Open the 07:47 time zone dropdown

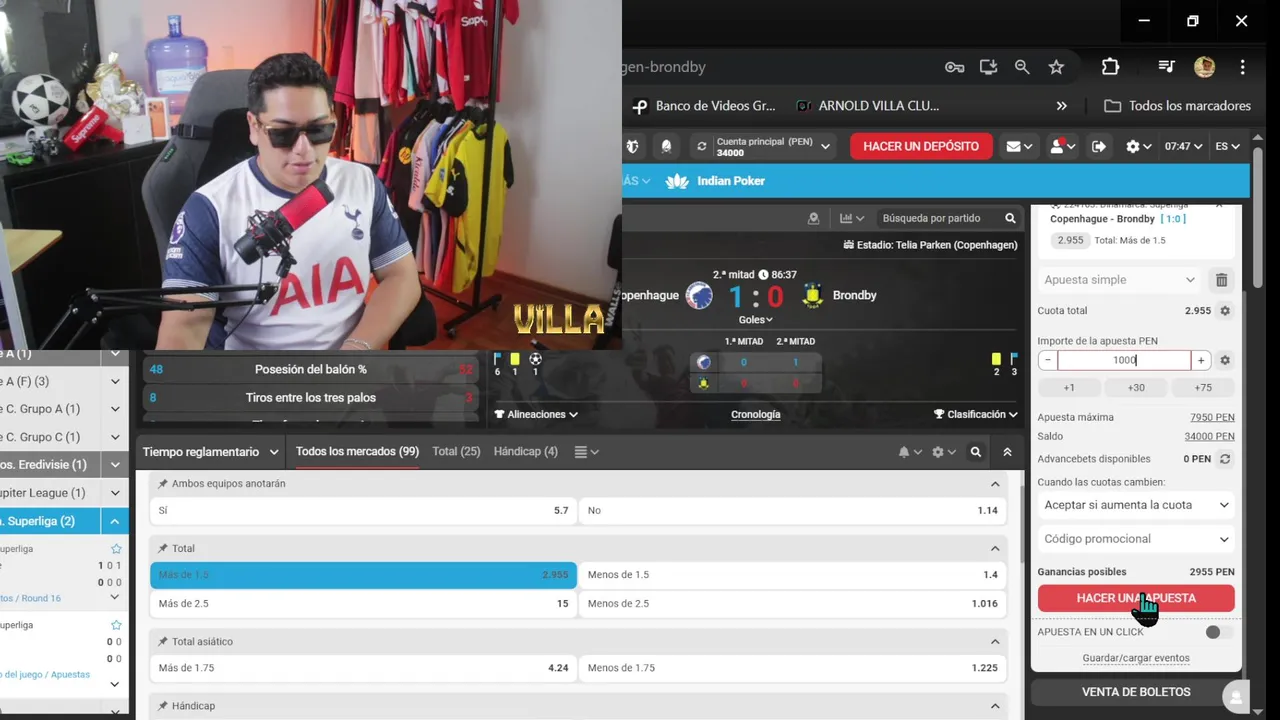(x=1183, y=146)
